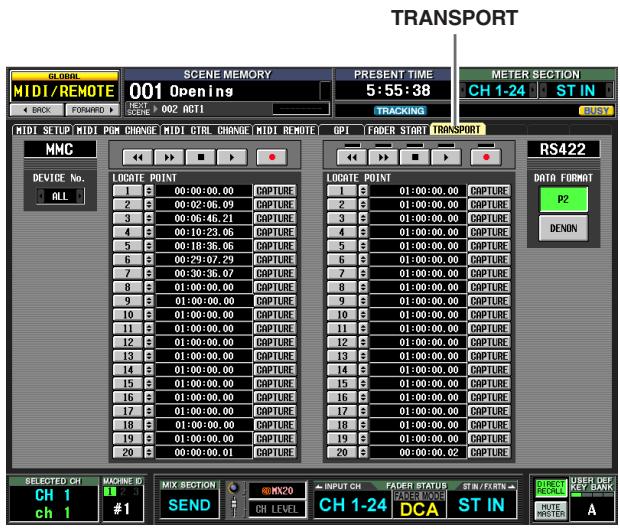Switch to the MIDI REMOTE tab
Viewport: 620px width, 529px height.
pyautogui.click(x=285, y=130)
